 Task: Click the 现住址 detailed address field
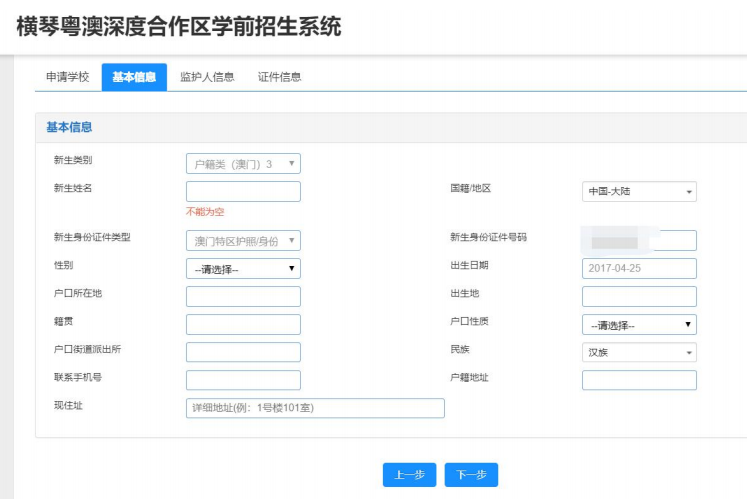(x=315, y=408)
